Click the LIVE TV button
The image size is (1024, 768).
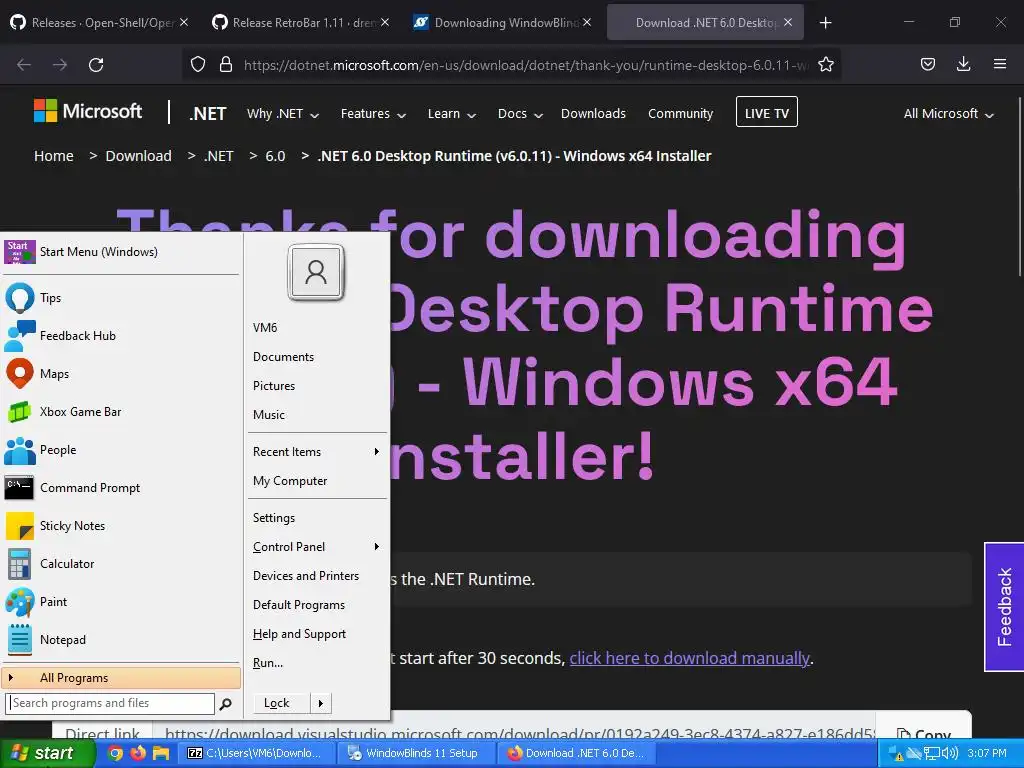766,112
